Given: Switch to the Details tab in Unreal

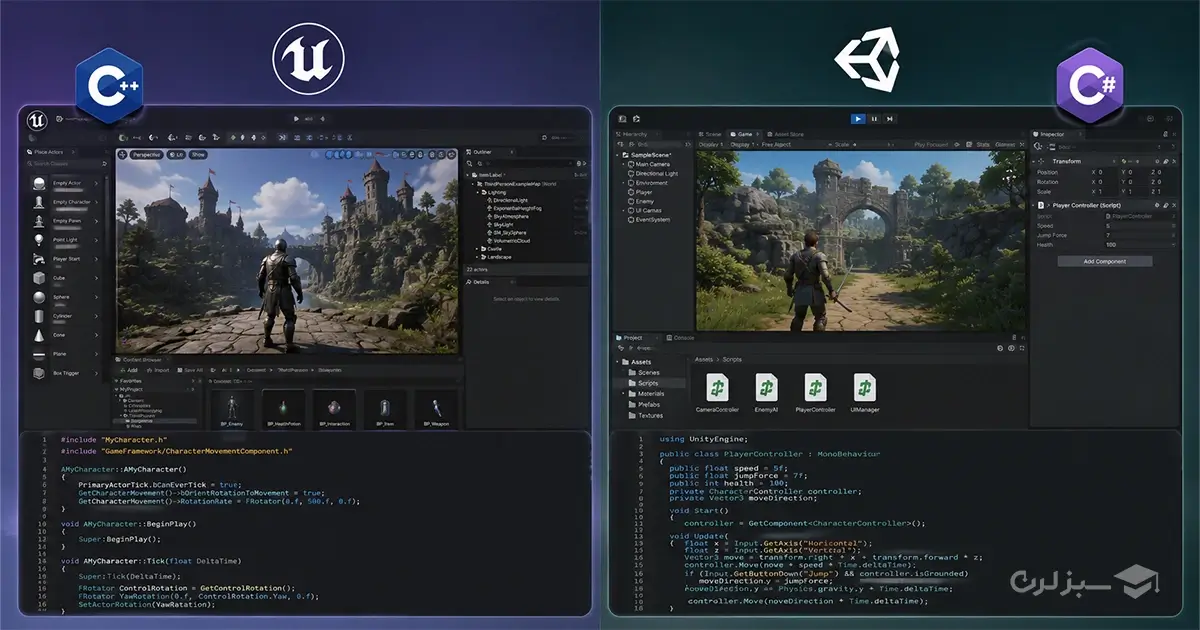Looking at the screenshot, I should pyautogui.click(x=481, y=282).
